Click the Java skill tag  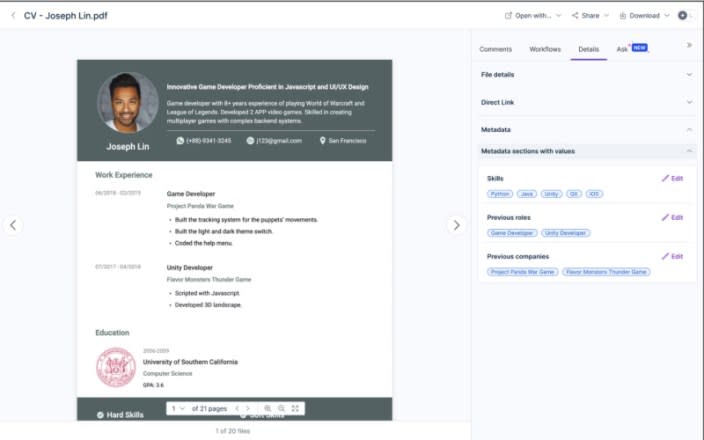pos(527,194)
